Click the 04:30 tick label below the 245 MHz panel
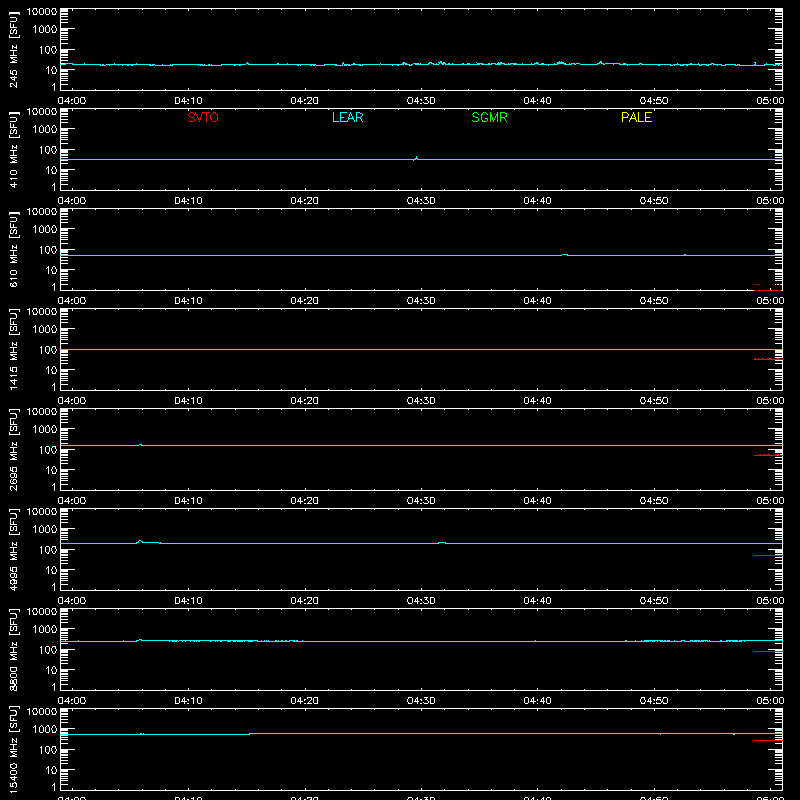The image size is (800, 800). point(421,101)
